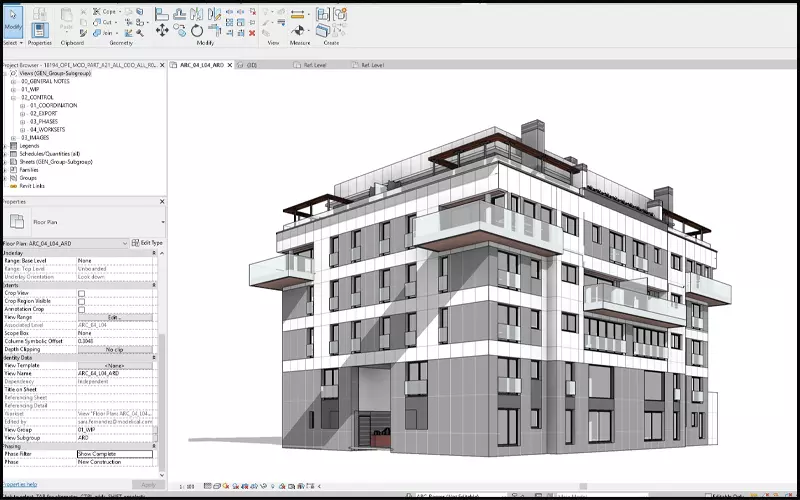Select the Trim/Extend to corner tool

214,30
